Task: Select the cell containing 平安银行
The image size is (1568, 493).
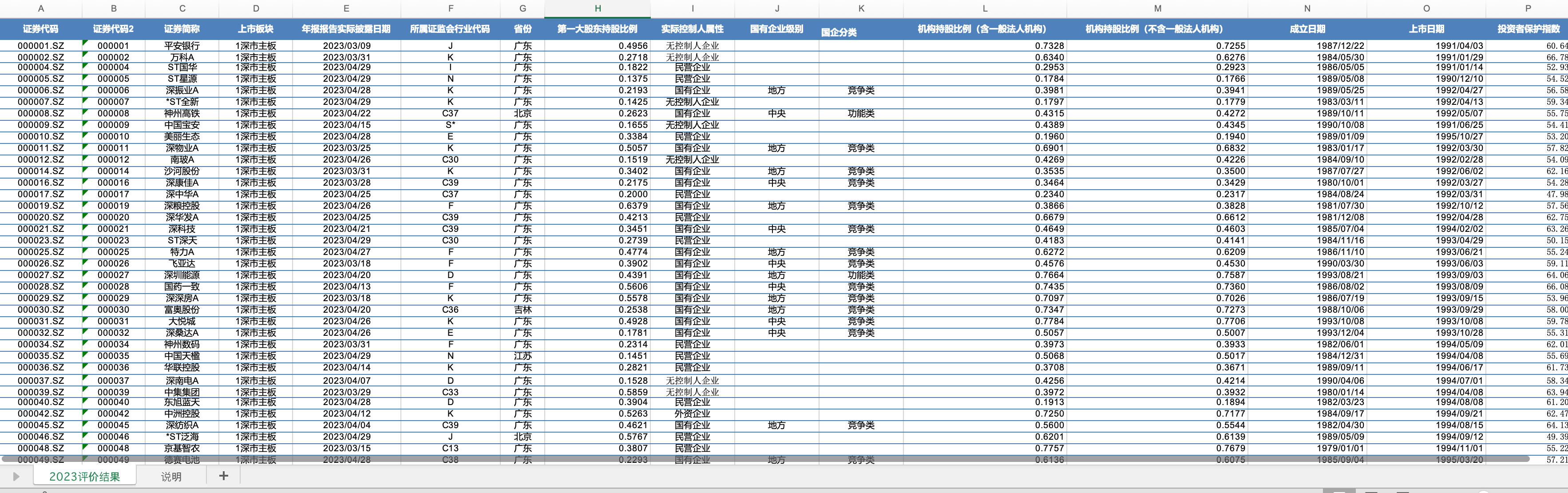Action: point(182,46)
